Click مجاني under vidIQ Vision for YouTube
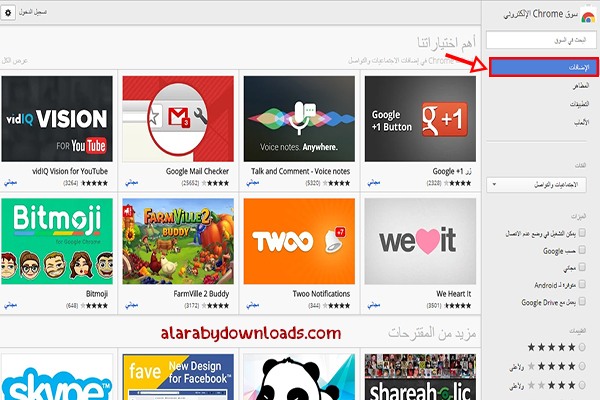600x400 pixels. [x=11, y=183]
